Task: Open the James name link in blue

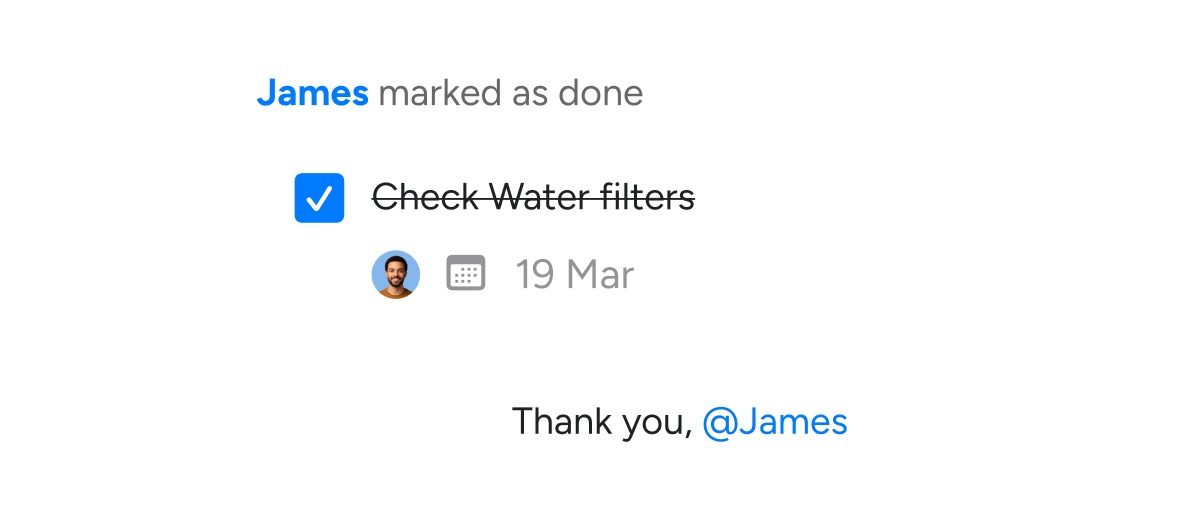Action: [312, 93]
